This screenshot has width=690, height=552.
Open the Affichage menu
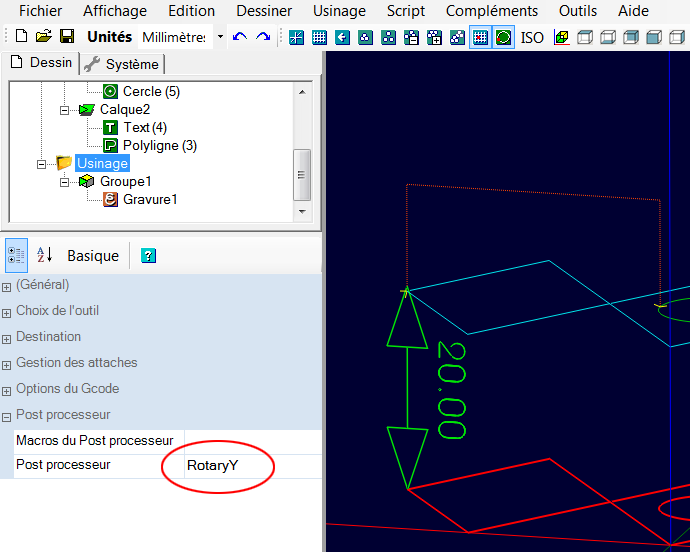115,11
